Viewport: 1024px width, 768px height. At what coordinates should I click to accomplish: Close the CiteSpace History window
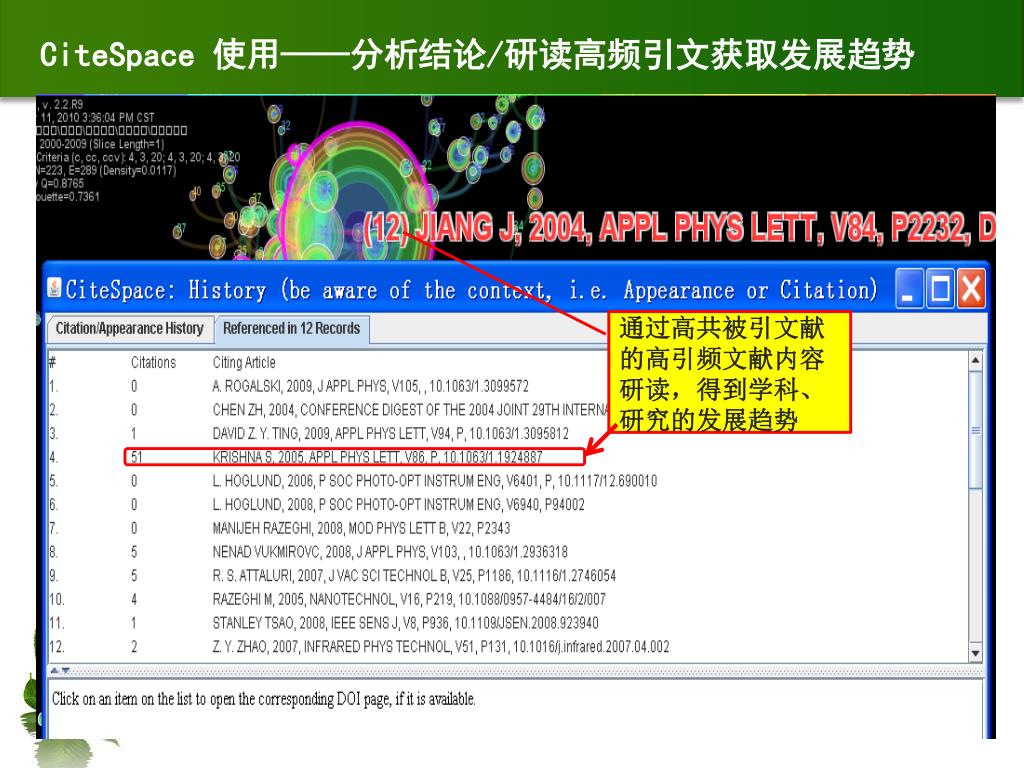972,289
